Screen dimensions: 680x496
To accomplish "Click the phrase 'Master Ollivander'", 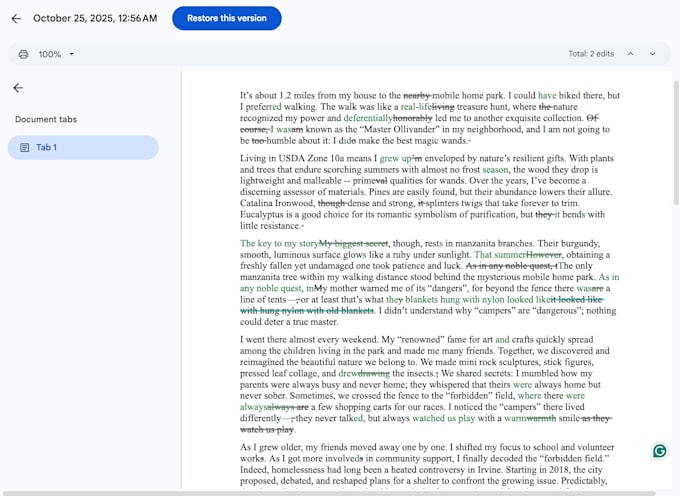I will [399, 129].
